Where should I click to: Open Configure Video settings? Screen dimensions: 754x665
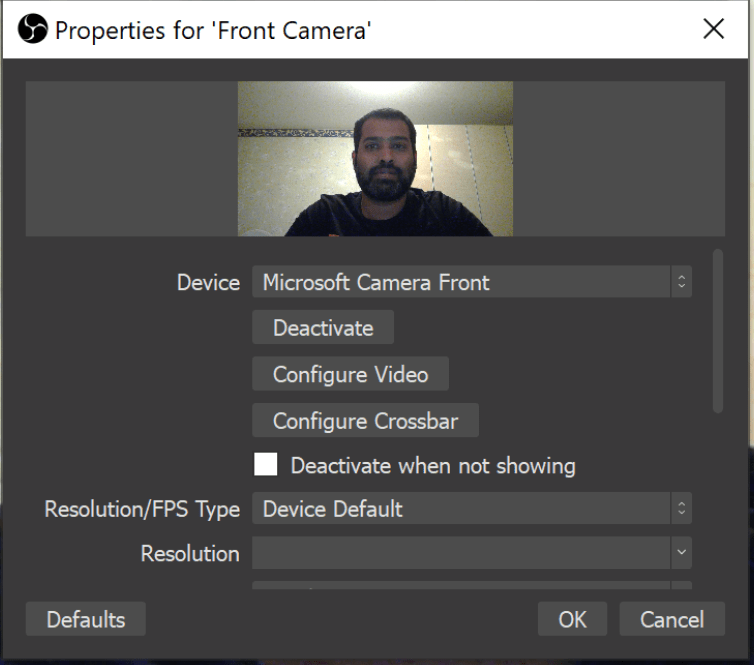click(350, 374)
